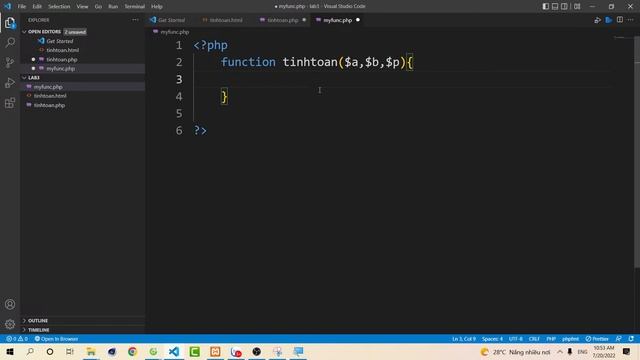Click errors and warnings count in status bar
This screenshot has height=360, width=640.
pyautogui.click(x=17, y=339)
